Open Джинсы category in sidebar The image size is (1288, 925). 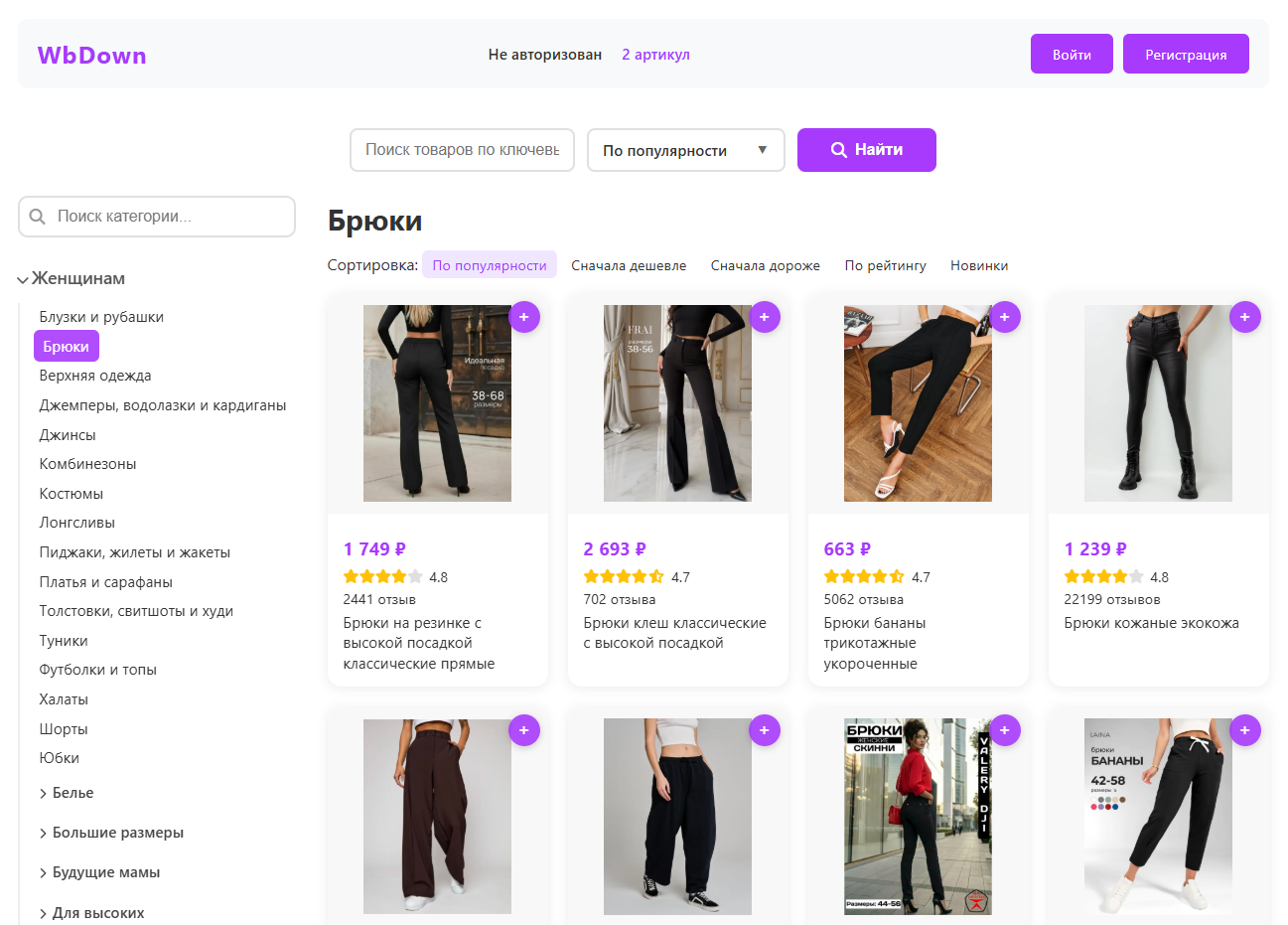pos(68,435)
